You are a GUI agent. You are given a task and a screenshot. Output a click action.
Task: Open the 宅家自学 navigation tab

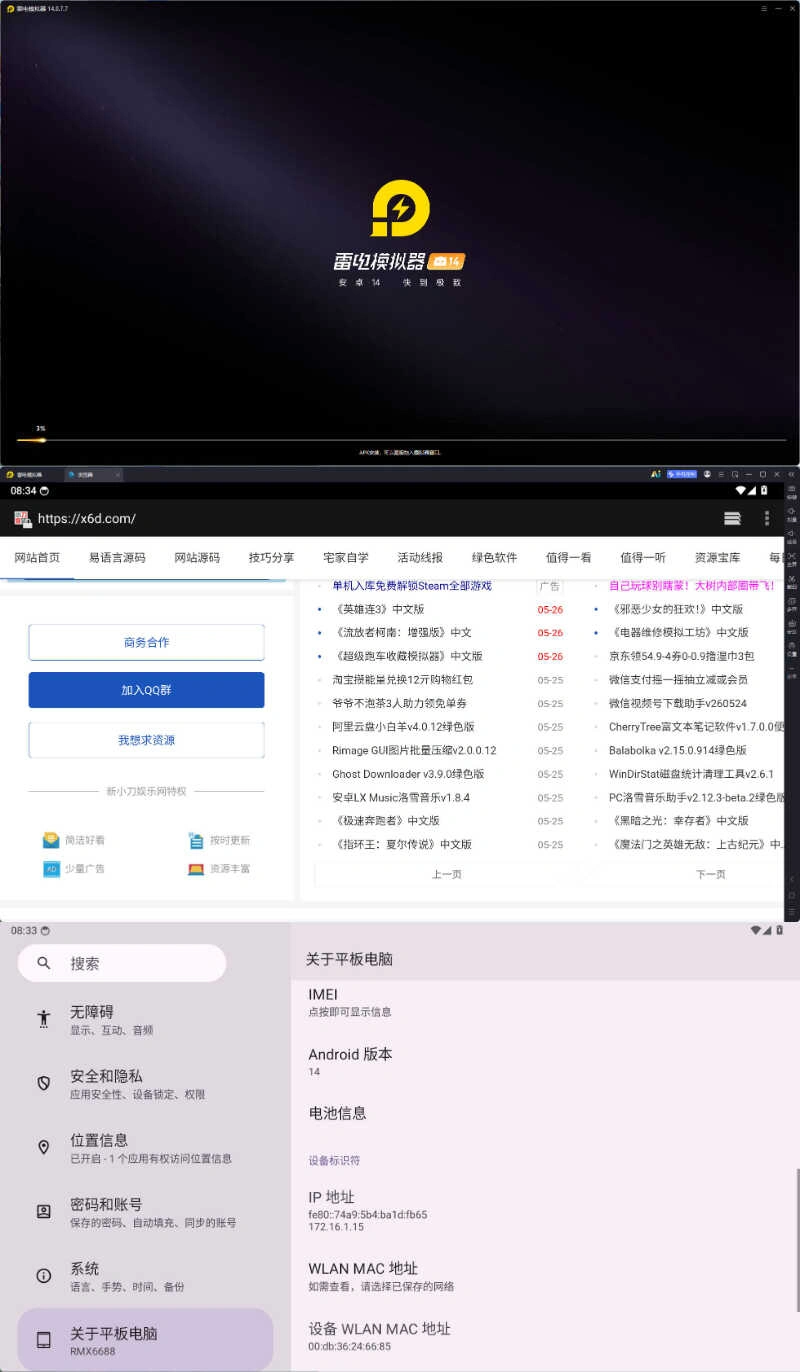[x=346, y=558]
